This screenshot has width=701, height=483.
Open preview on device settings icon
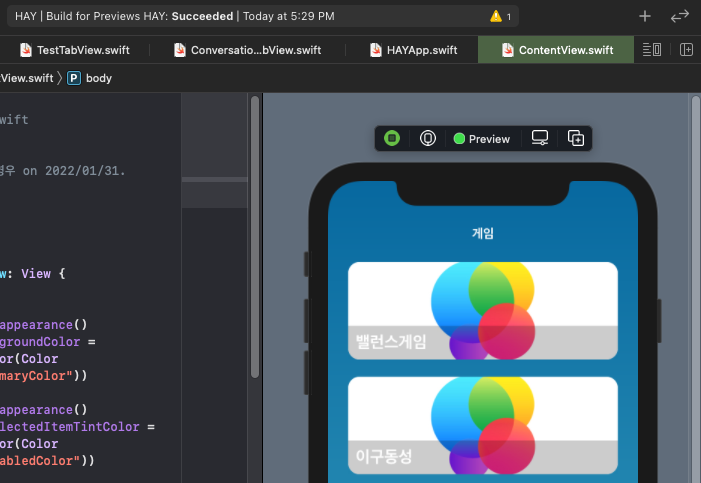point(540,139)
